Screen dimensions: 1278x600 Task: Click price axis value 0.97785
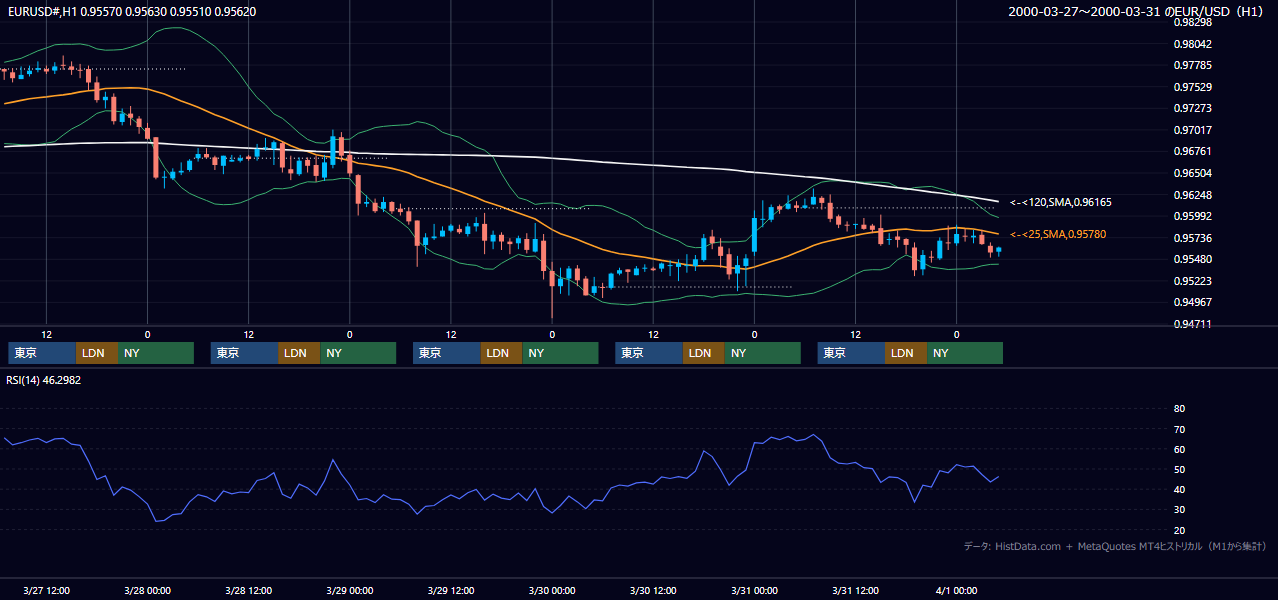coord(1193,66)
